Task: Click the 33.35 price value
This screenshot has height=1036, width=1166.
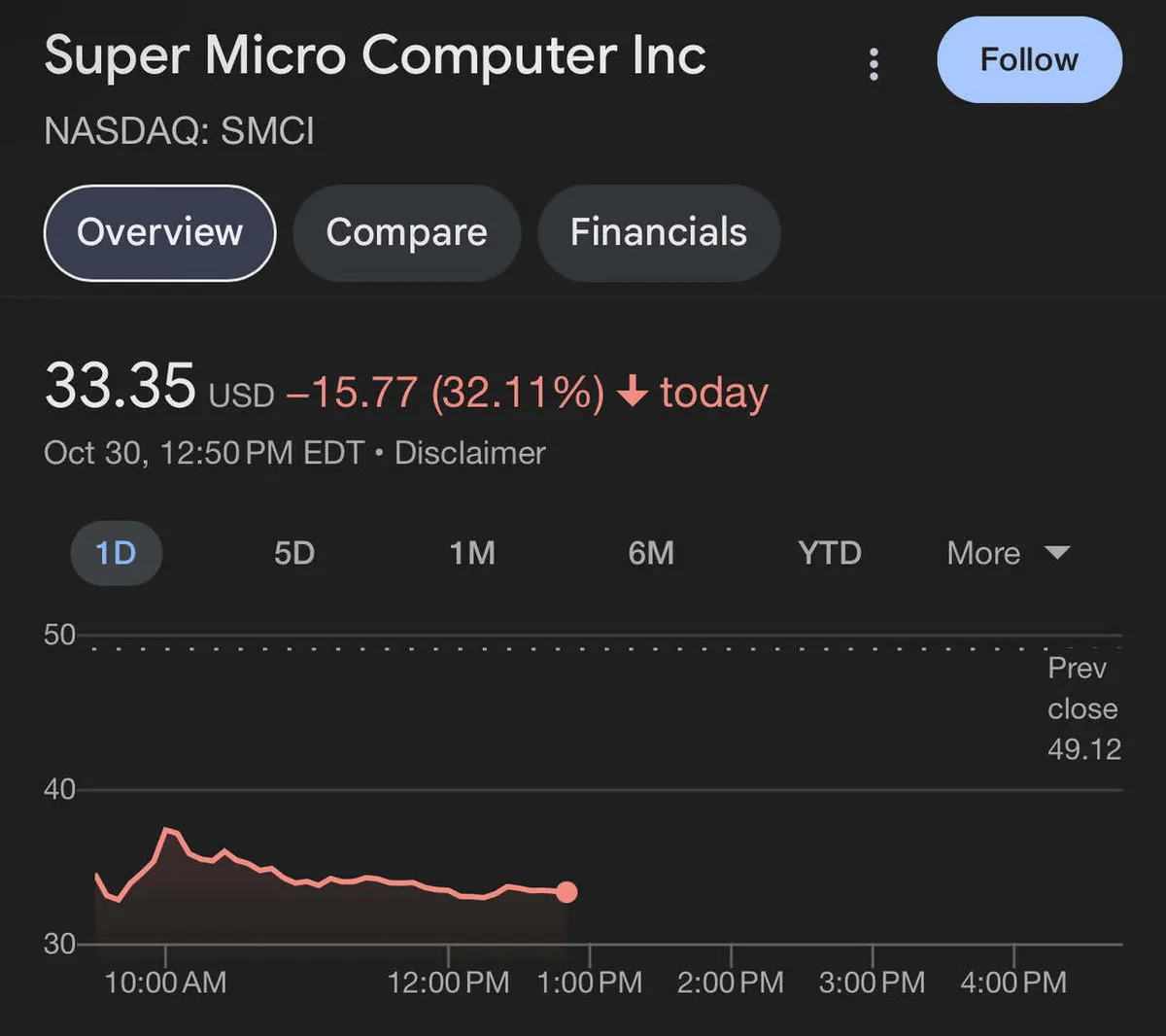Action: point(120,387)
